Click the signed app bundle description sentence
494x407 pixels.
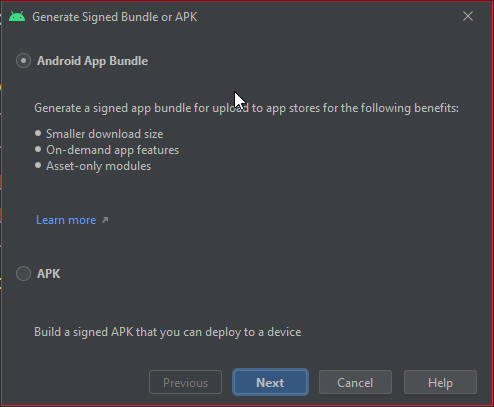pos(246,108)
